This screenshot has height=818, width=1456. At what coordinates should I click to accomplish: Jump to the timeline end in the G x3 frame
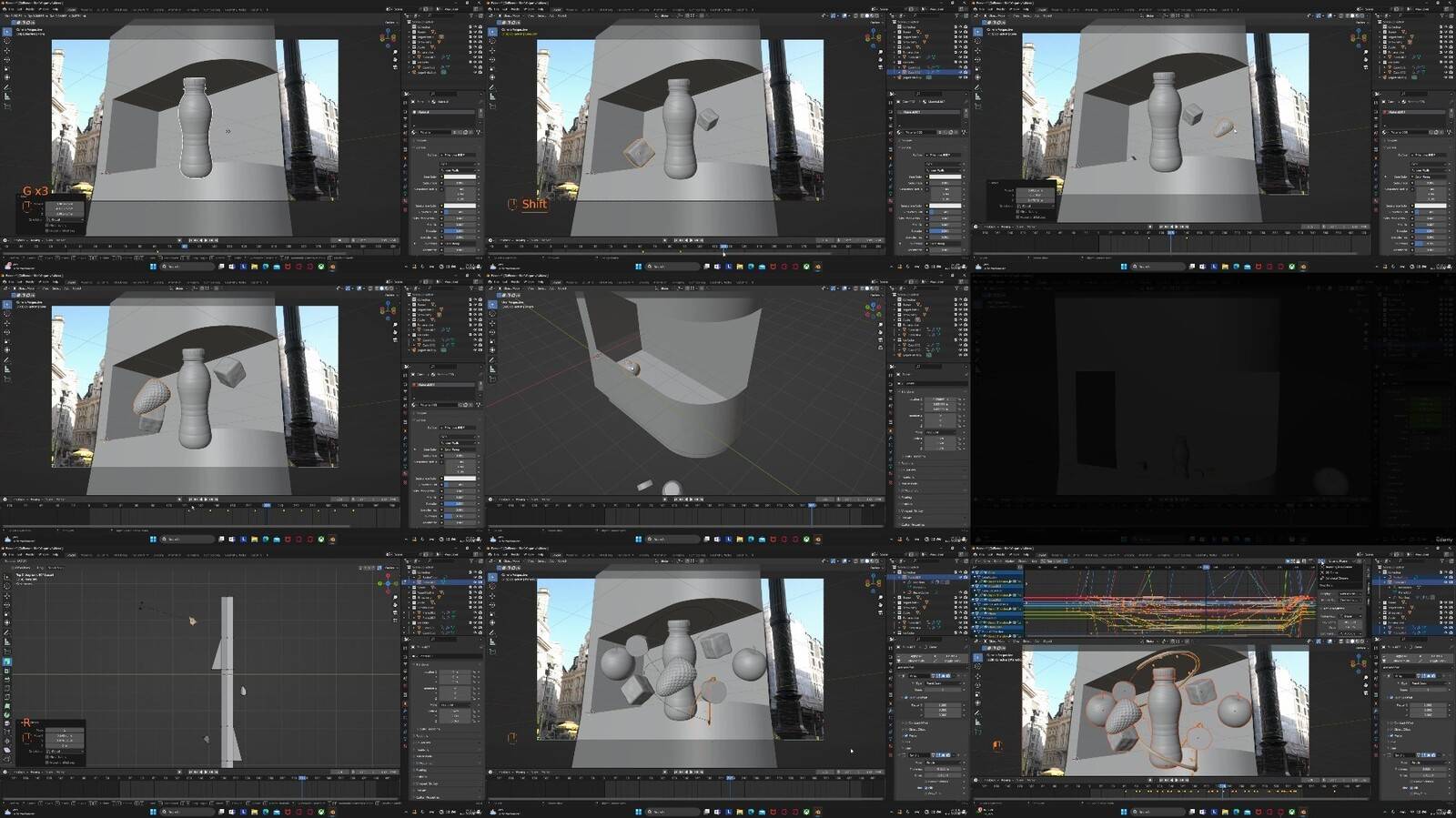[217, 240]
